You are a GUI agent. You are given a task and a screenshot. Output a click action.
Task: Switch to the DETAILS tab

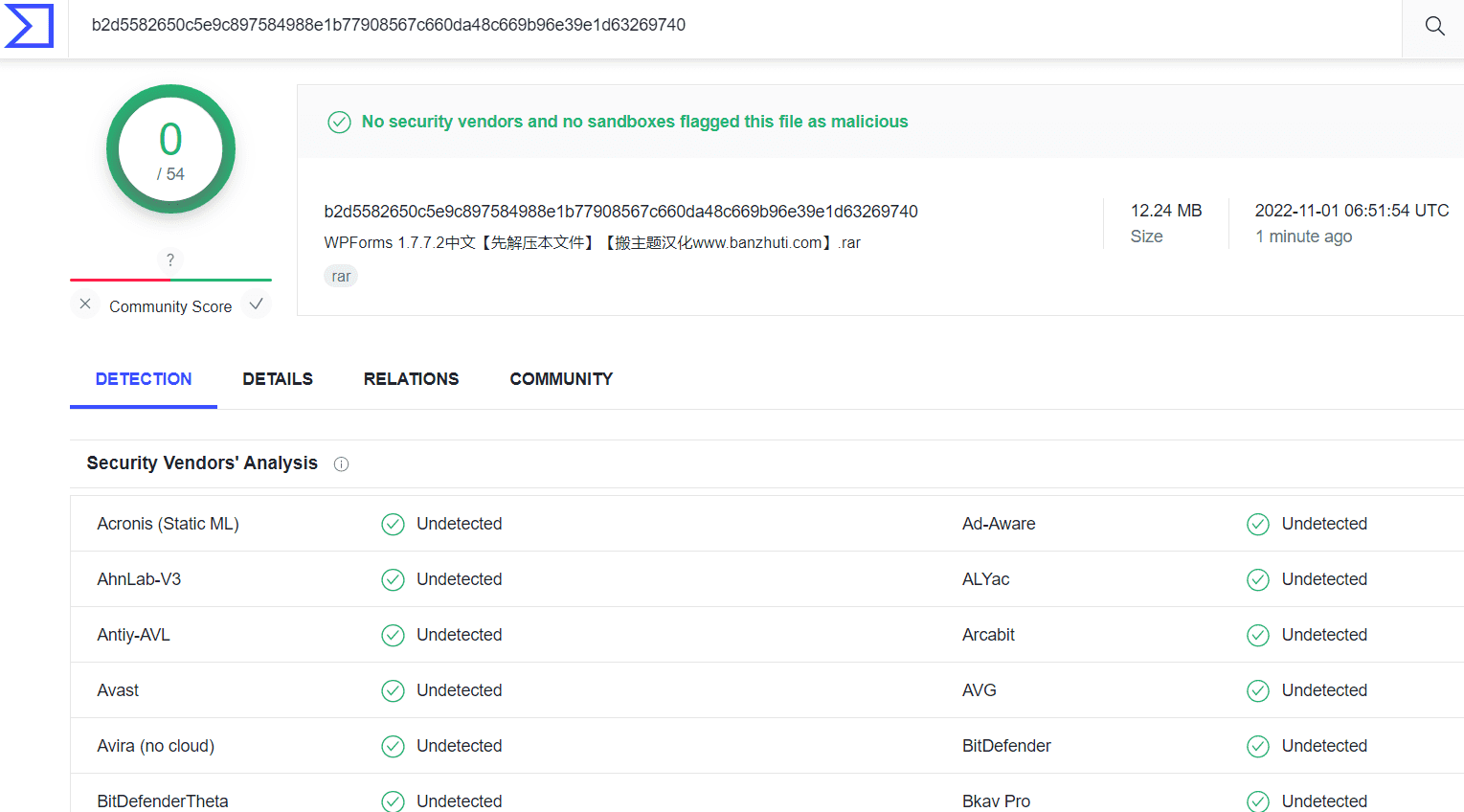point(278,379)
